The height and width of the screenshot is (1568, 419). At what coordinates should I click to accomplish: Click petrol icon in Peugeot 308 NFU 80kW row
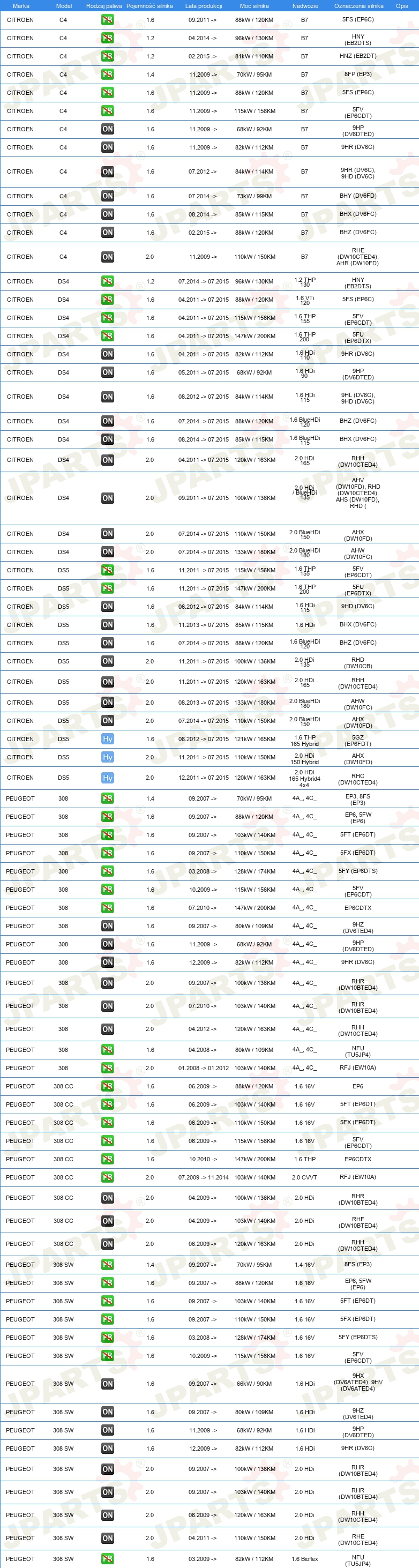(108, 1050)
